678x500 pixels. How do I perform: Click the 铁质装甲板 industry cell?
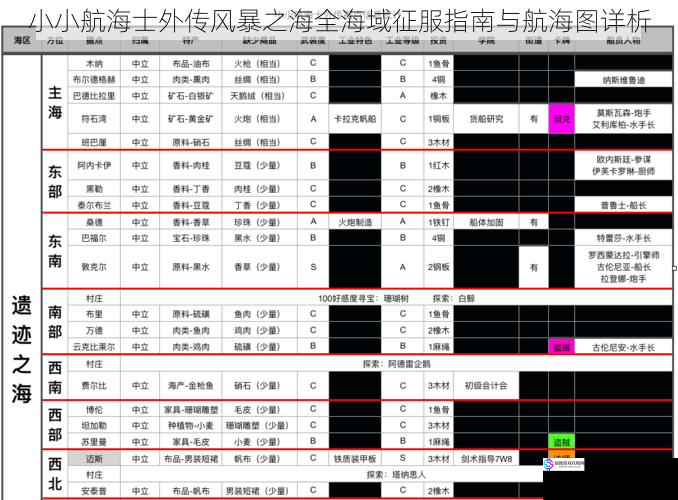point(355,458)
